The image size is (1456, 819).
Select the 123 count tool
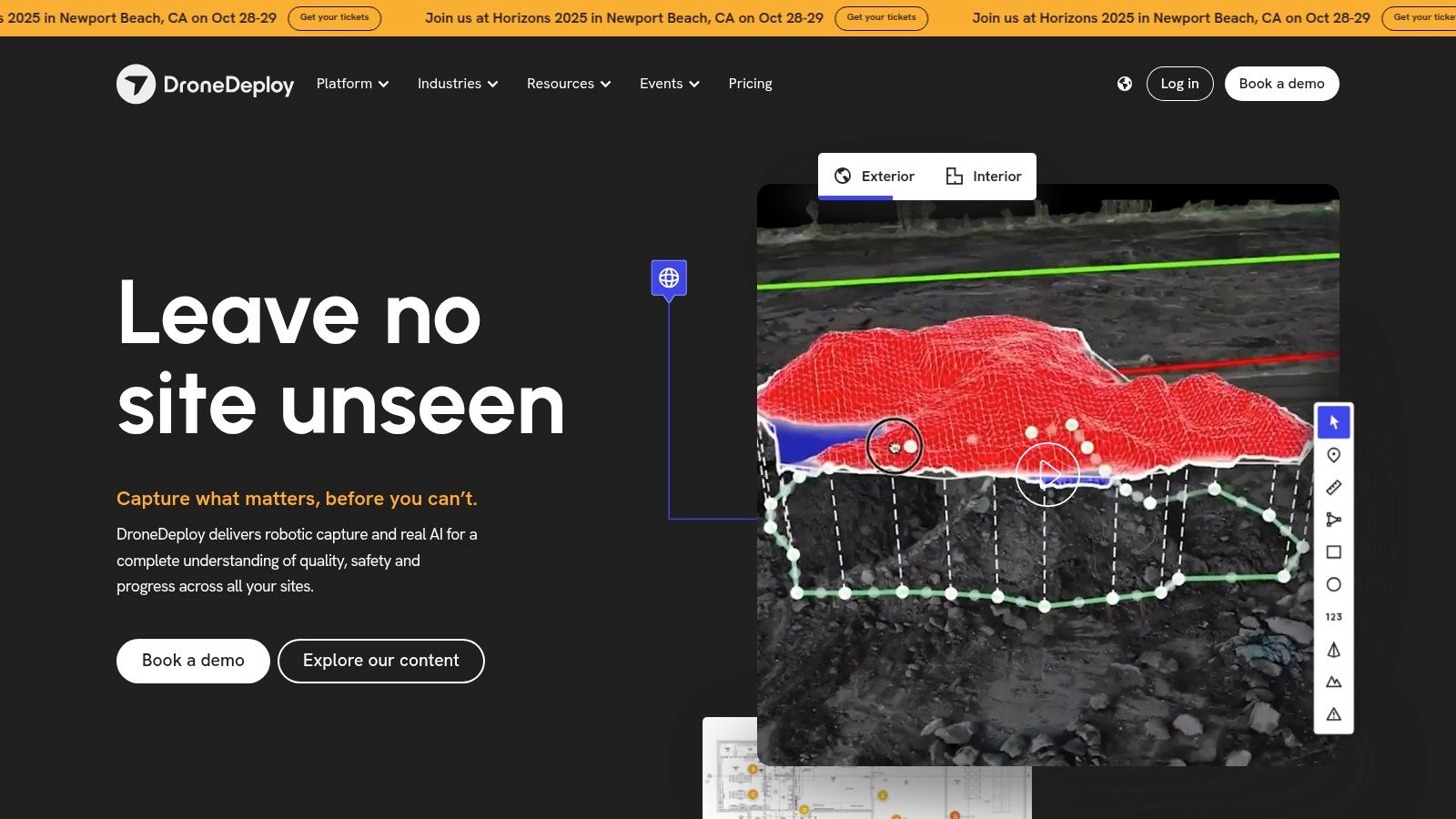(1334, 617)
